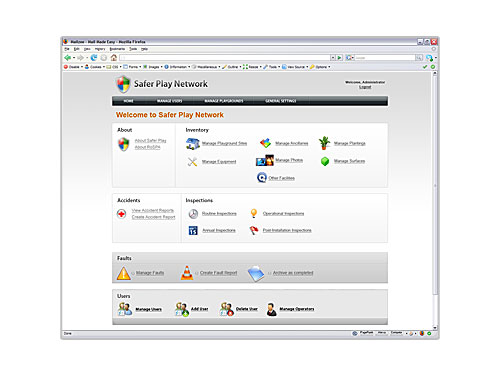
Task: Open the Information toolbar dropdown
Action: tap(177, 67)
